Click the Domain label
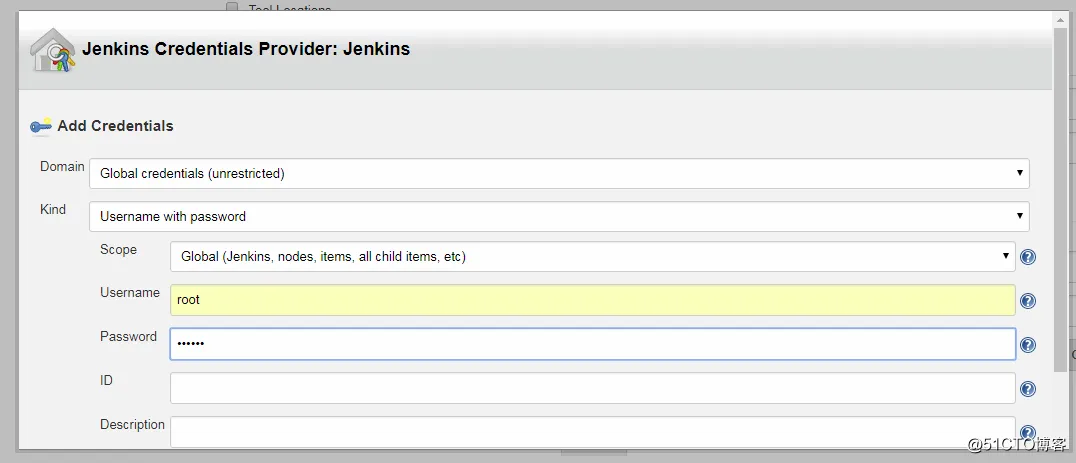The height and width of the screenshot is (463, 1076). [62, 167]
